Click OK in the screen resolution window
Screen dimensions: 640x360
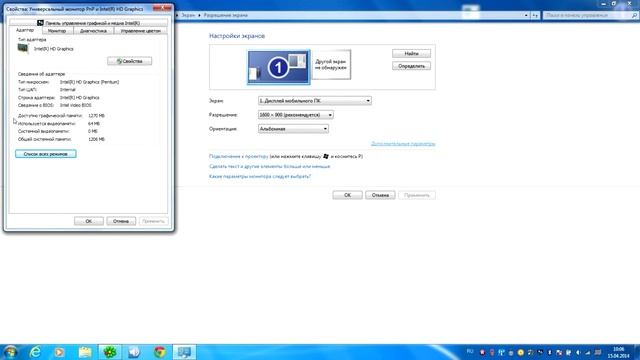pyautogui.click(x=347, y=195)
